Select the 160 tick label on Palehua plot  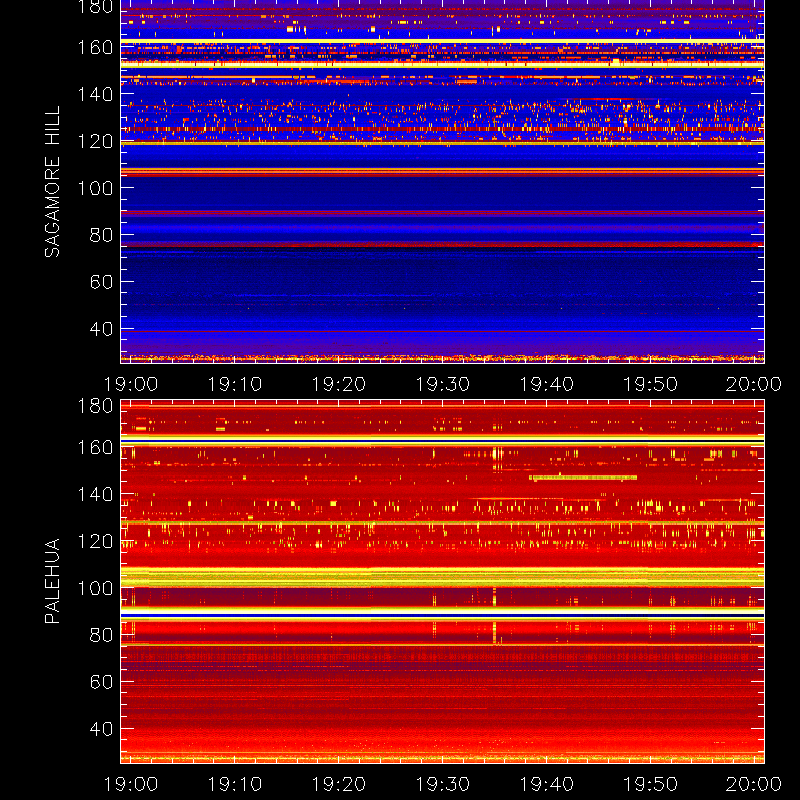[95, 447]
